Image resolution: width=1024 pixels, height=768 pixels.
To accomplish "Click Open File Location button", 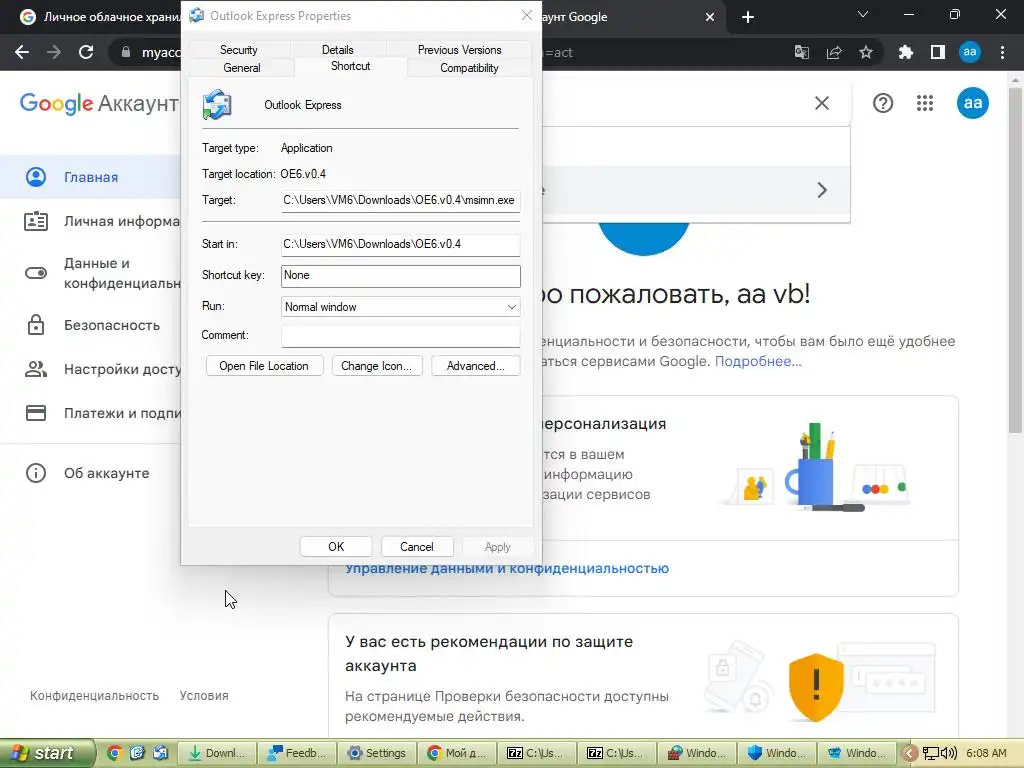I will [264, 366].
